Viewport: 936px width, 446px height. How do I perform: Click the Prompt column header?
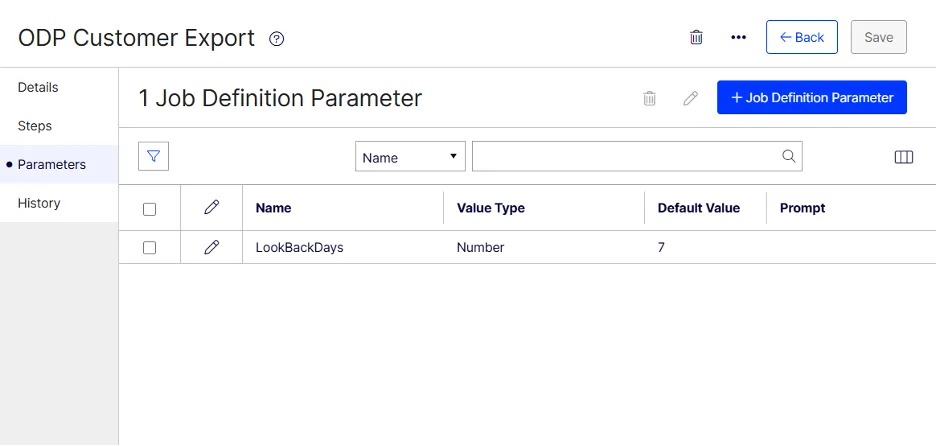click(x=802, y=208)
